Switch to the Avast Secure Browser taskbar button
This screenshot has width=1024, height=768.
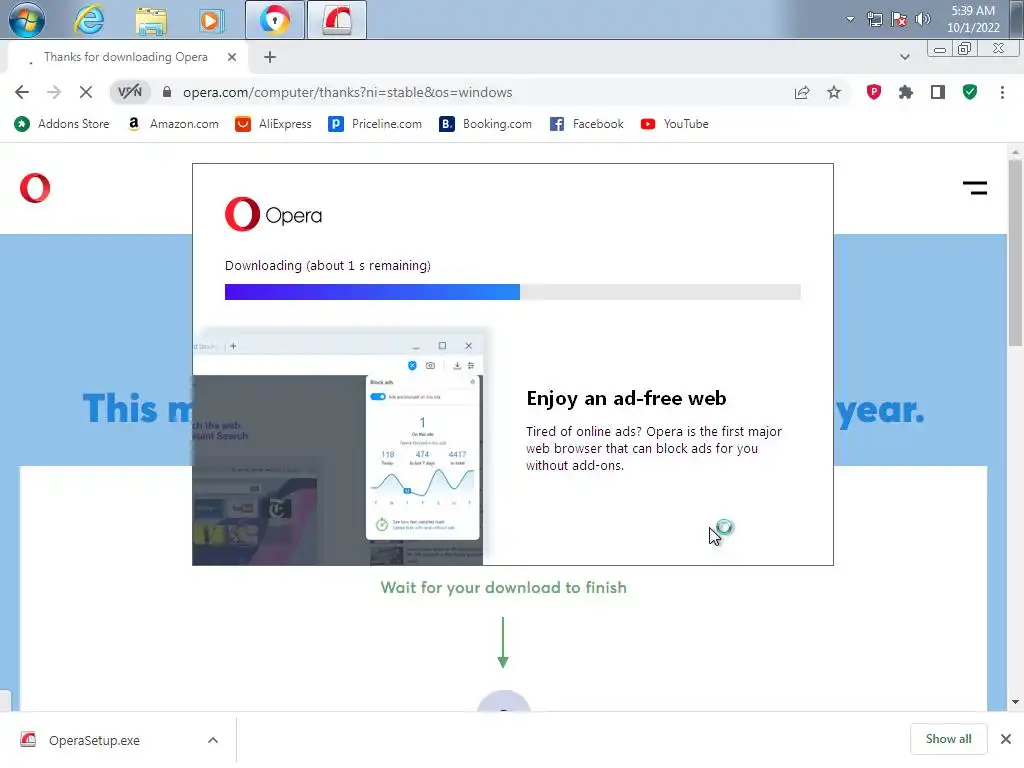click(275, 20)
